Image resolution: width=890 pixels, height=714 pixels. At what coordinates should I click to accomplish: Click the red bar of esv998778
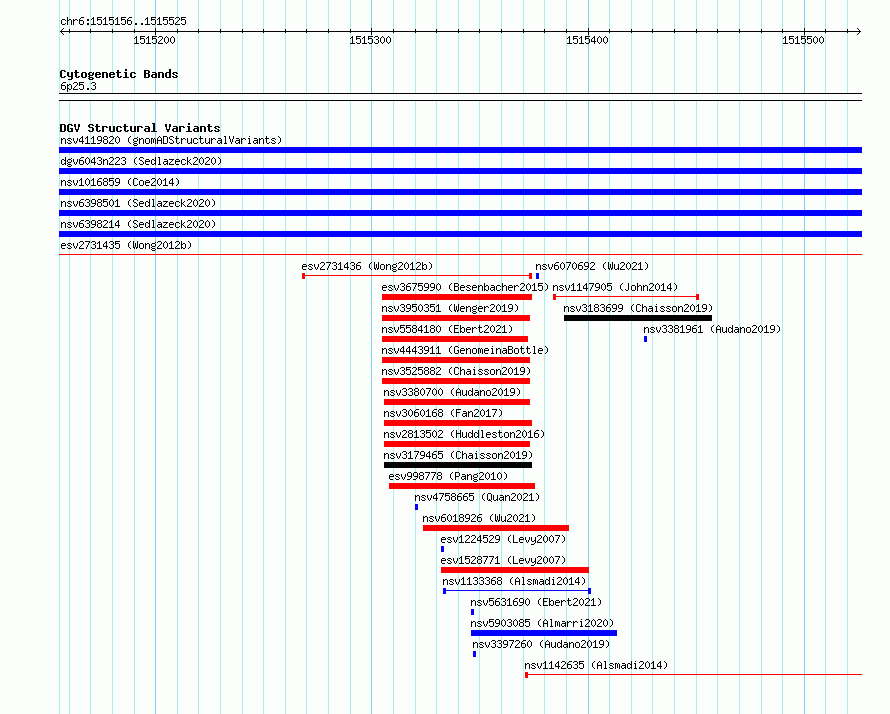point(462,486)
